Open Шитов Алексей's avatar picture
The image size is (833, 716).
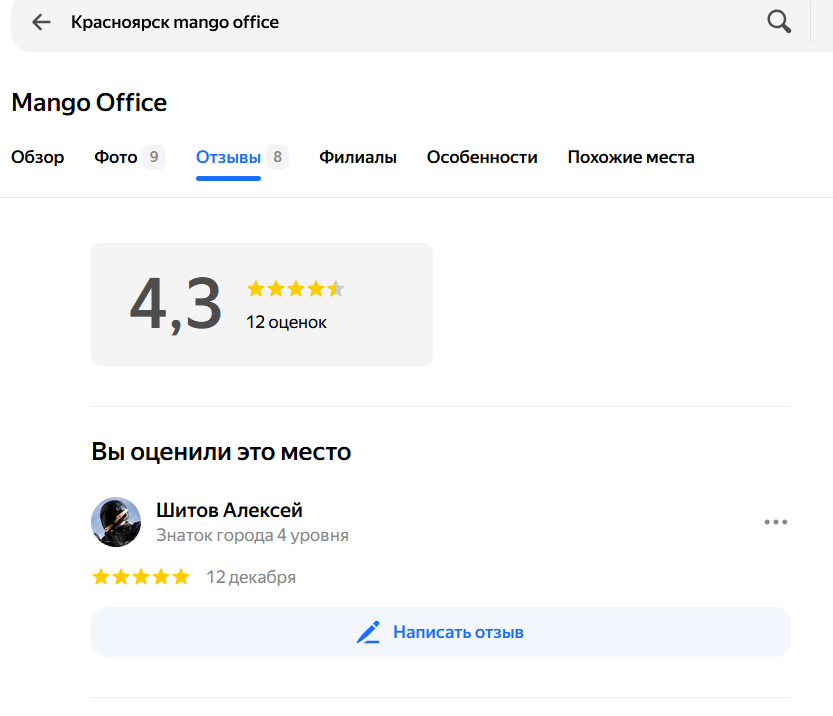click(x=116, y=522)
